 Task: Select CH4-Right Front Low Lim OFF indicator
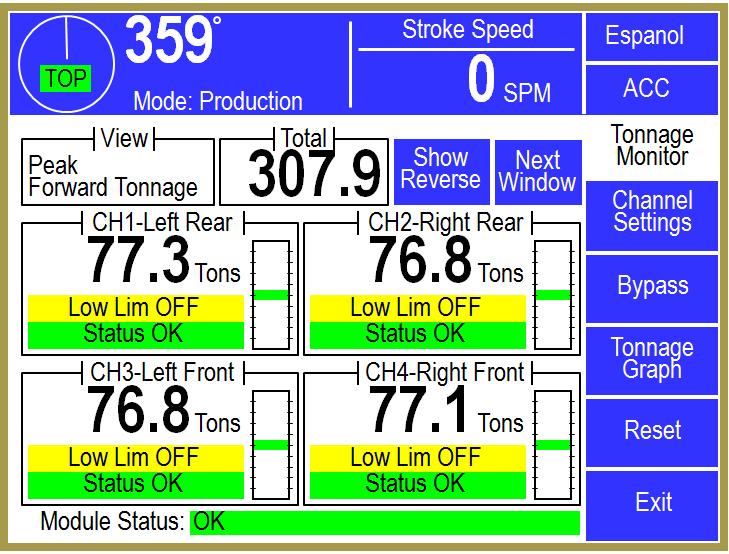(x=415, y=458)
